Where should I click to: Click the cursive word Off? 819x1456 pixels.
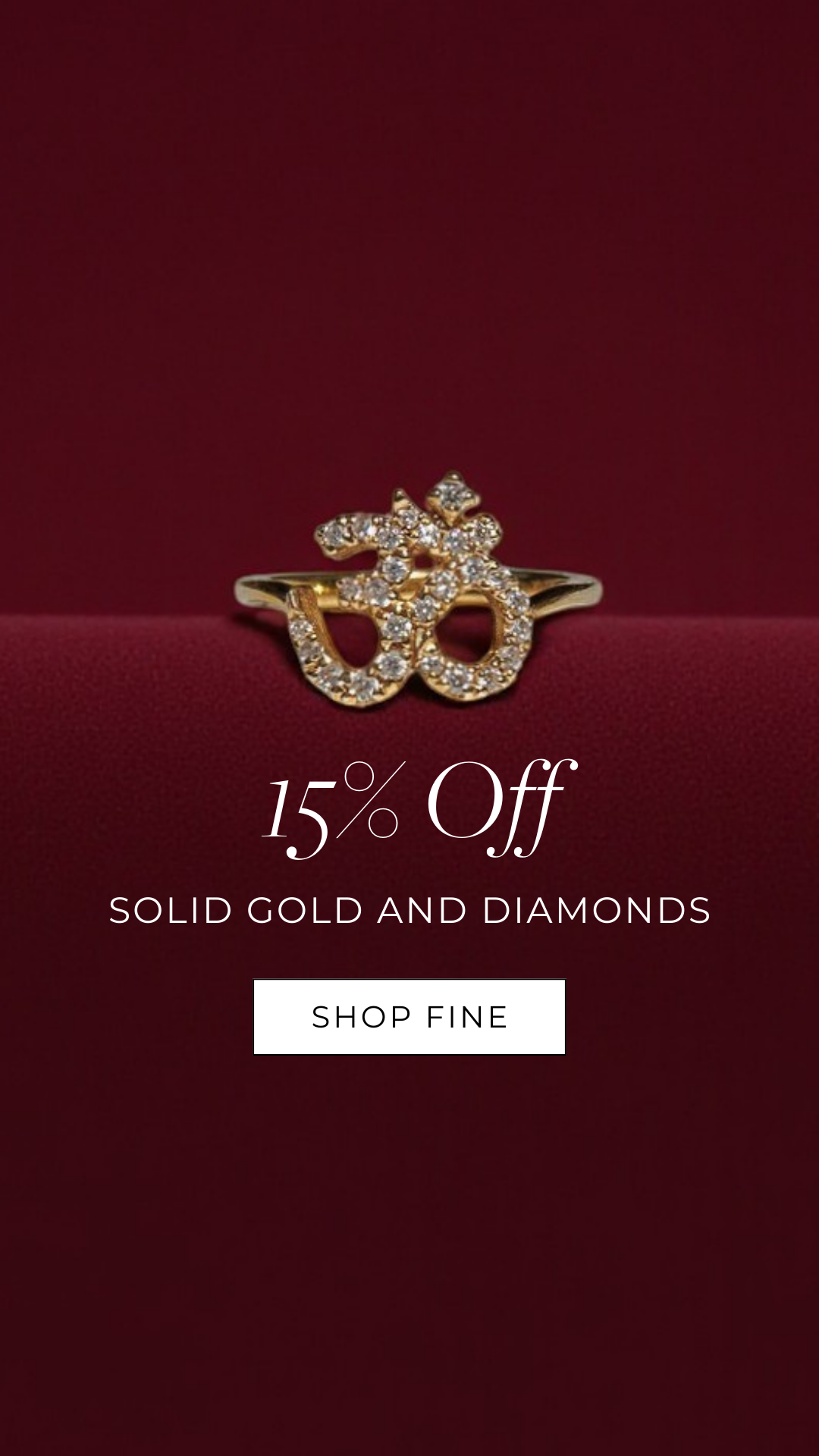(501, 808)
